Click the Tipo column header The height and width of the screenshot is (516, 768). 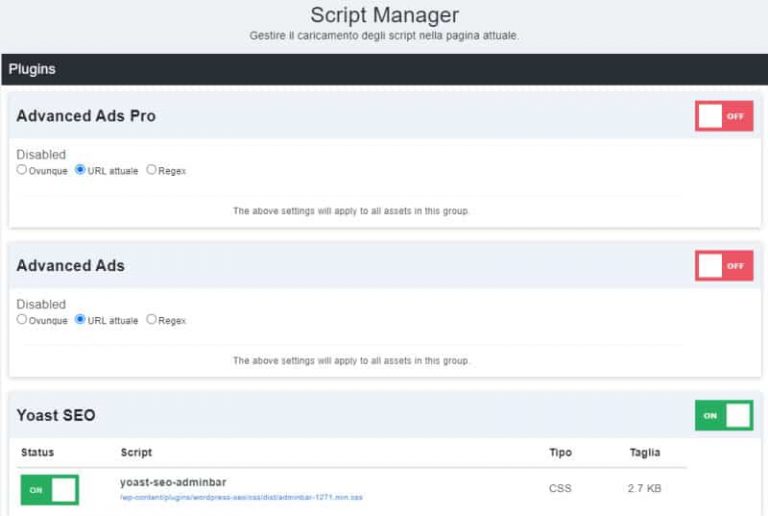click(560, 453)
